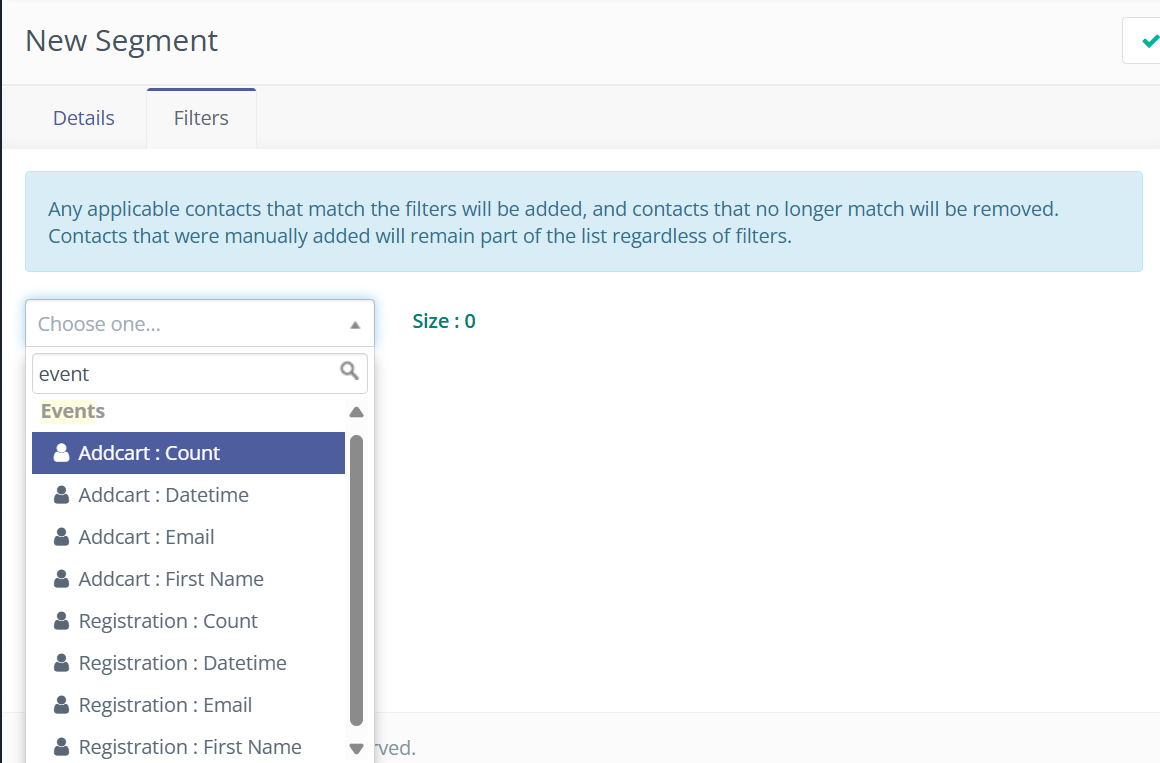Select the Filters tab

(x=201, y=118)
